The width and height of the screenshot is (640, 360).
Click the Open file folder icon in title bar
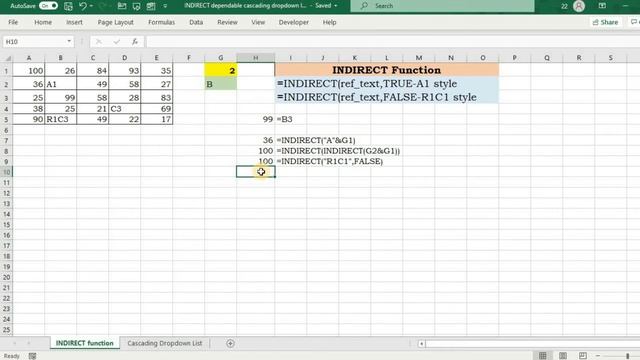tap(122, 6)
